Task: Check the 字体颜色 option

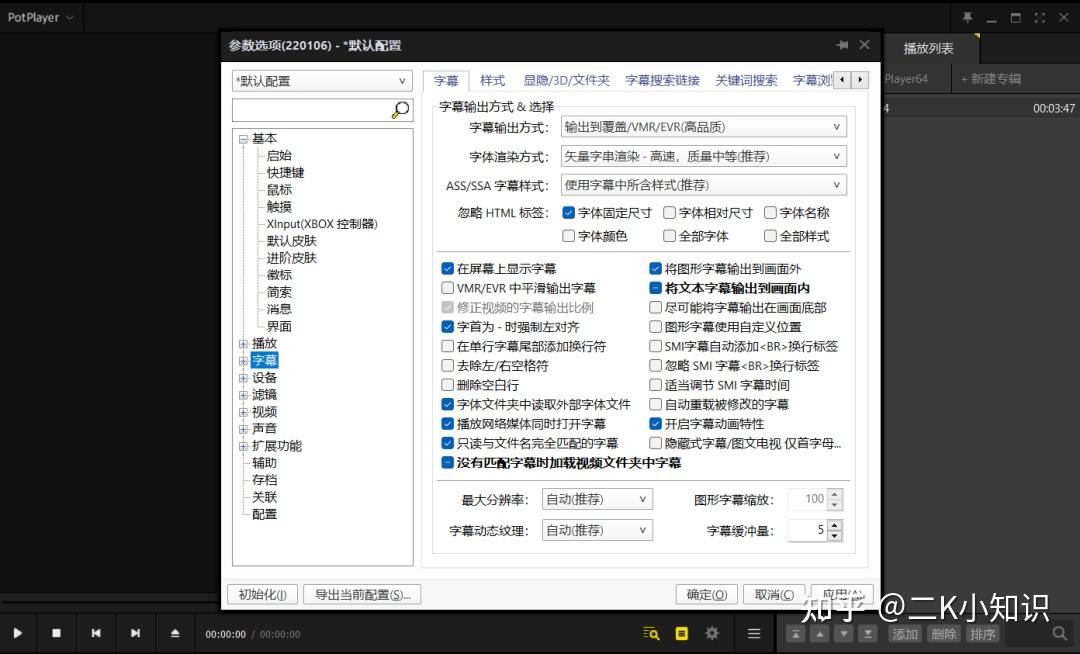Action: (570, 234)
